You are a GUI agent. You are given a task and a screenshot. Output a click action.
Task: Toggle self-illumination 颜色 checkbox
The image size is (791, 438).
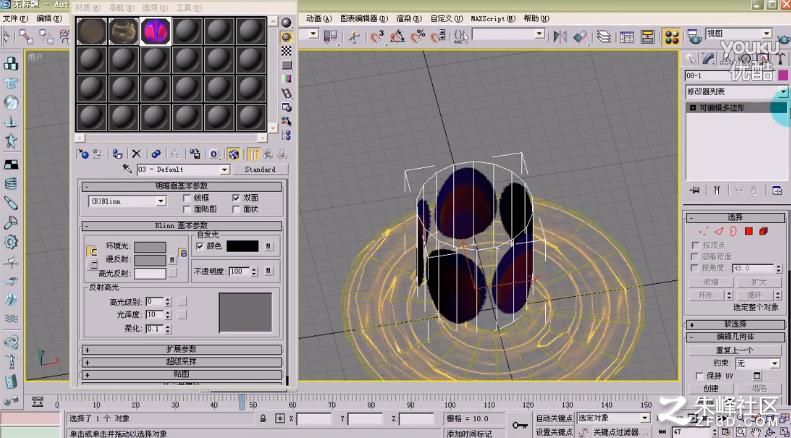199,246
